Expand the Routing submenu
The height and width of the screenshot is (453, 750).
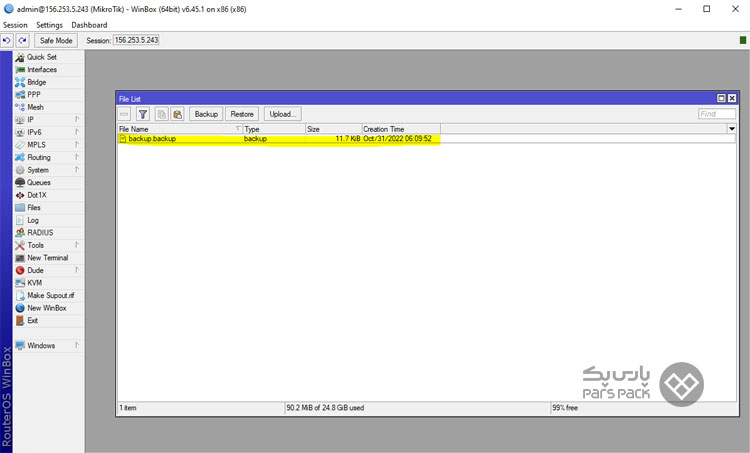(38, 158)
